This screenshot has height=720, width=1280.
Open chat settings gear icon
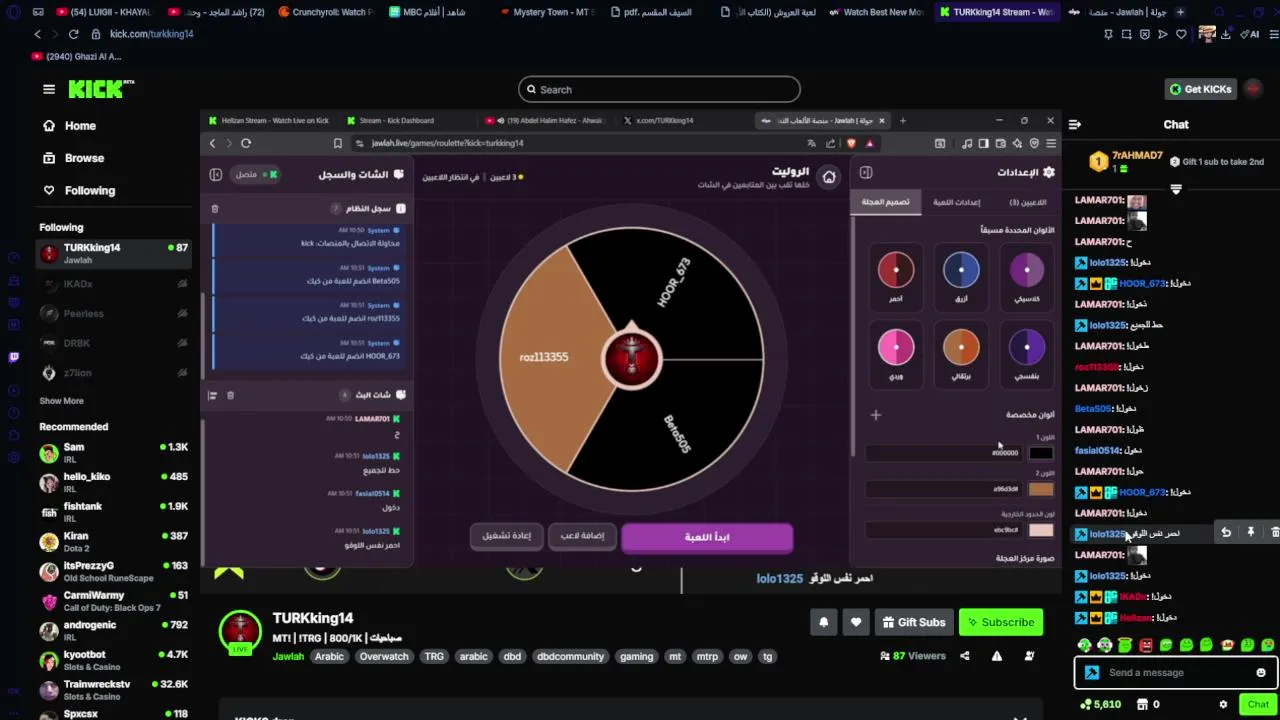coord(1223,704)
